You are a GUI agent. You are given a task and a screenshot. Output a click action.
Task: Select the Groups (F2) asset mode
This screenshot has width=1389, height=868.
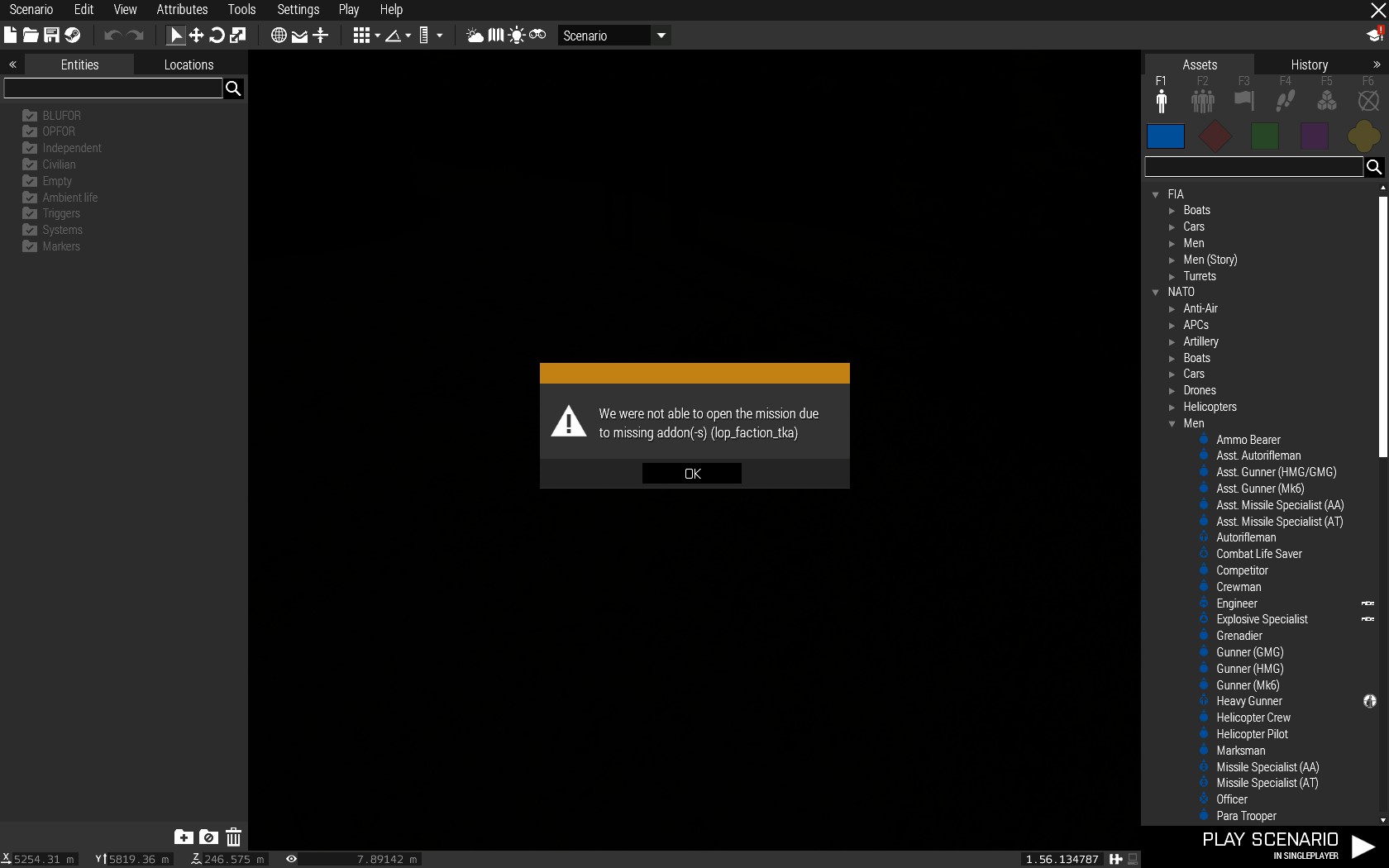[1202, 101]
